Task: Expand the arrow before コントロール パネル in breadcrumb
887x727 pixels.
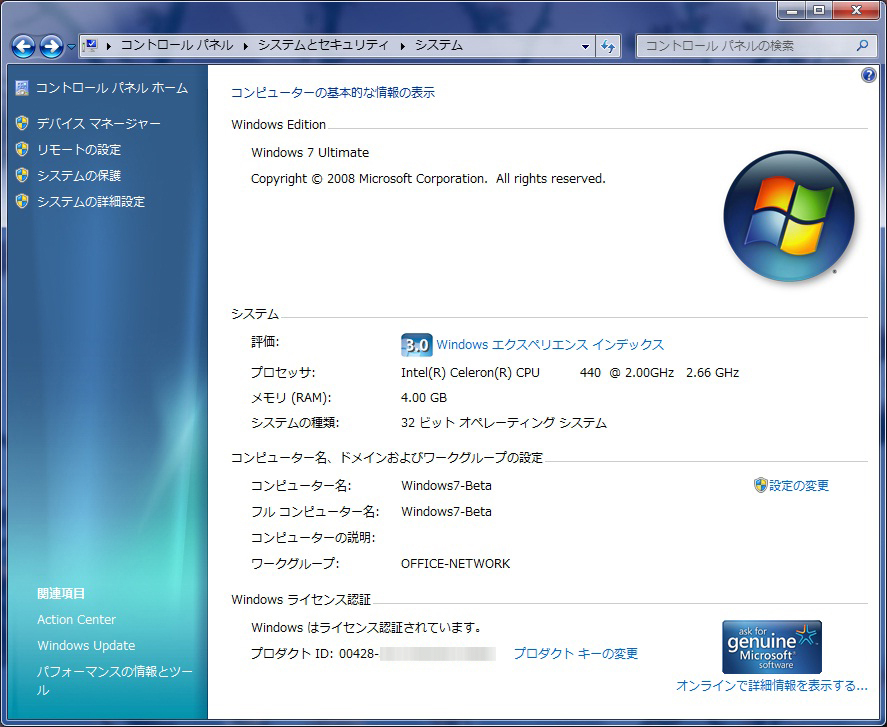Action: 108,46
